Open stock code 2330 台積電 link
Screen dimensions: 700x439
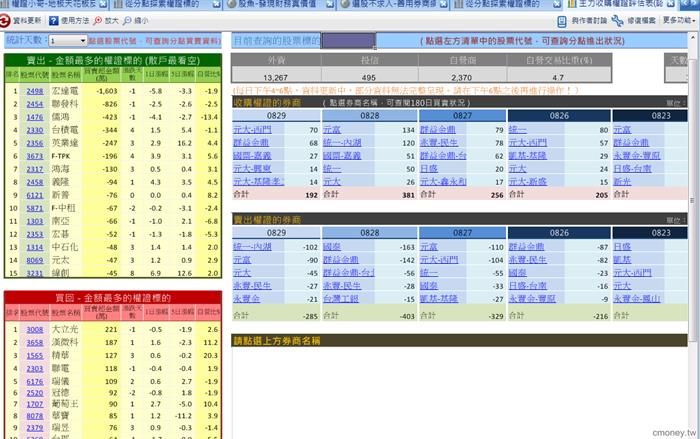click(x=34, y=130)
